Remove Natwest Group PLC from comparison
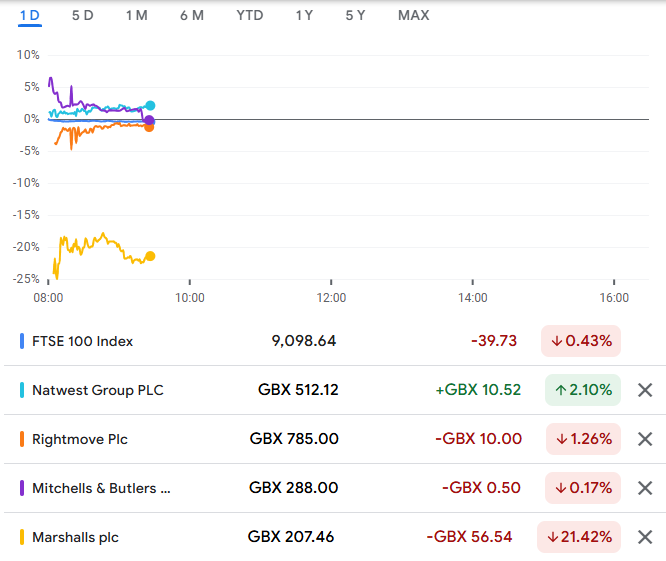The height and width of the screenshot is (561, 666). (645, 390)
